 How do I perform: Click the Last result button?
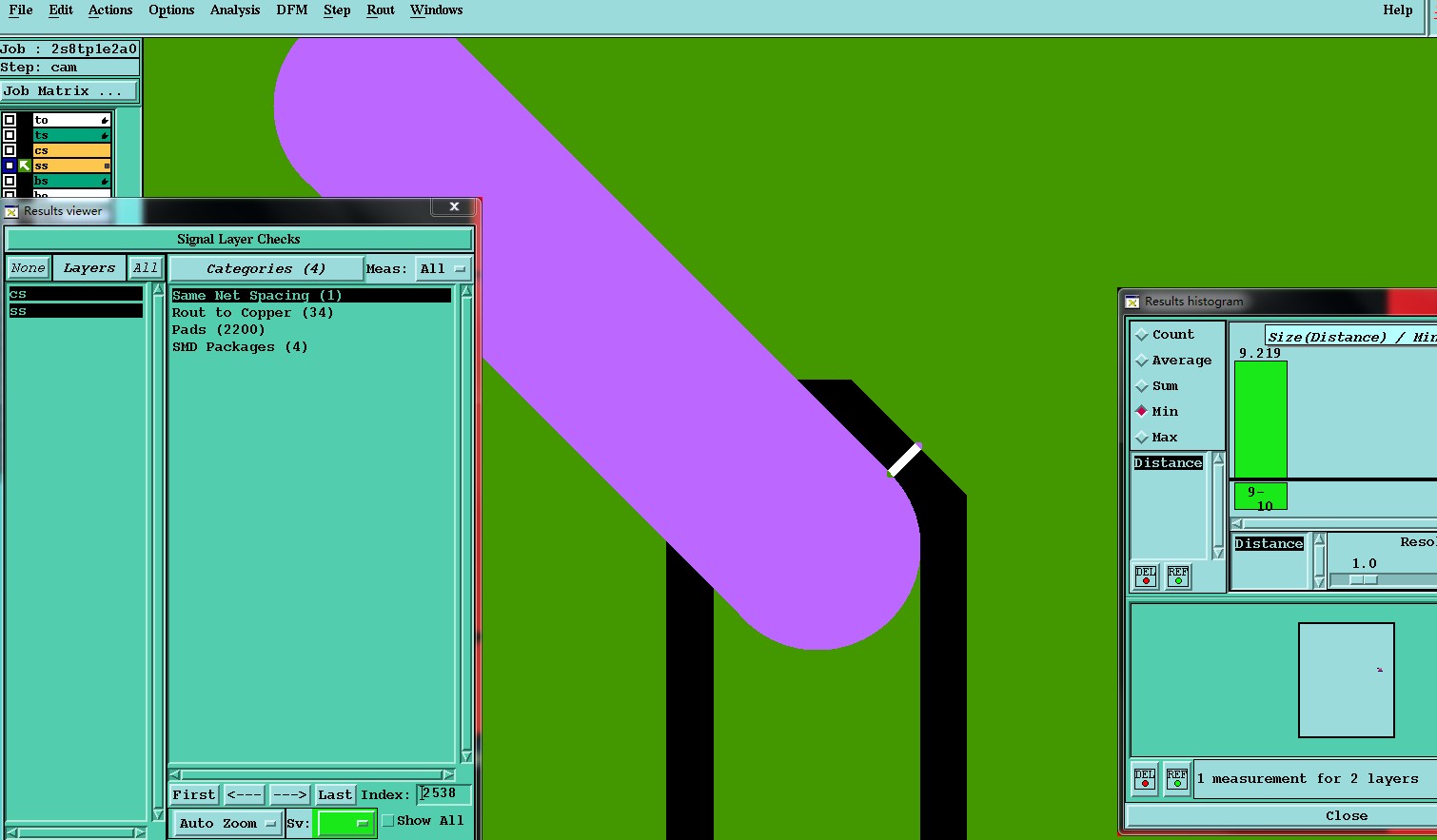(x=335, y=794)
